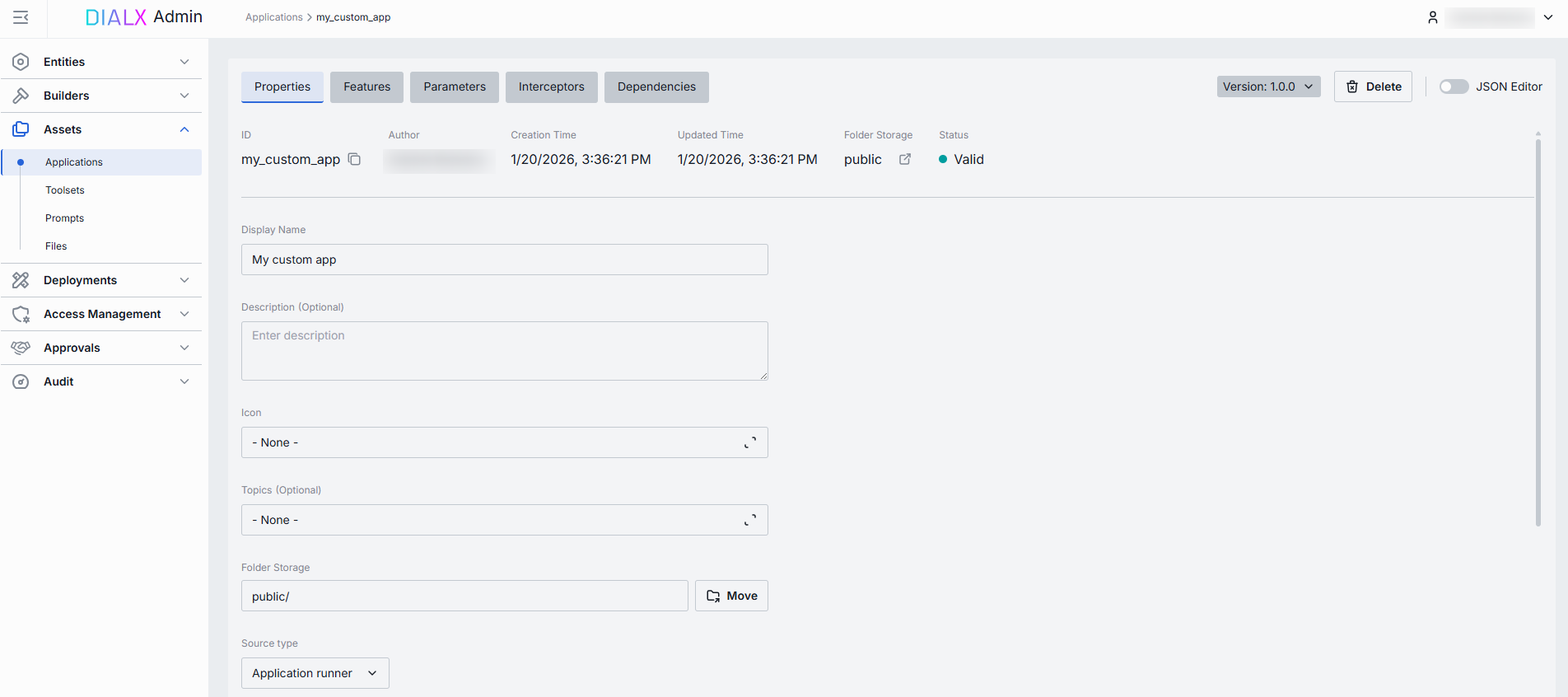Click the Approvals handshake icon
Screen dimensions: 1568x697
(21, 348)
